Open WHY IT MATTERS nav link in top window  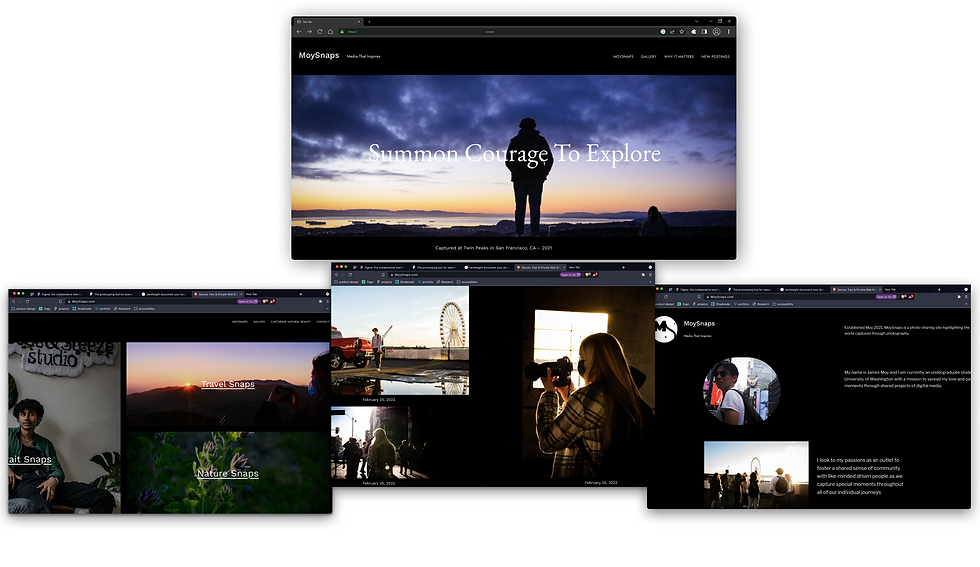click(679, 56)
